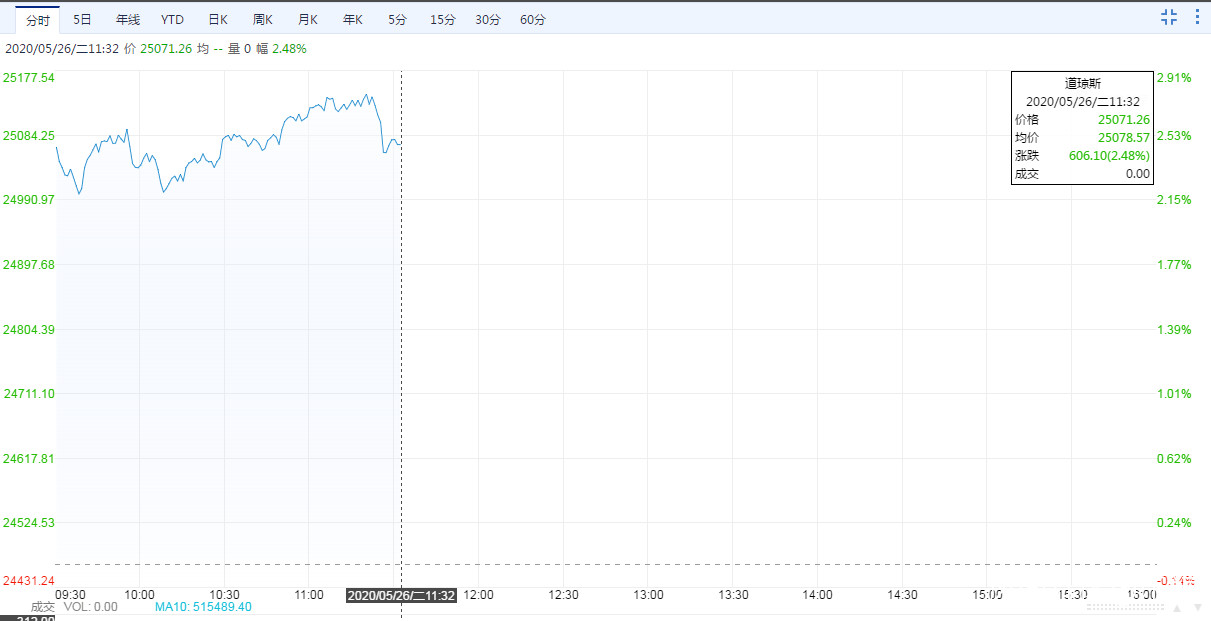Exit fullscreen with the collapse icon
This screenshot has height=621, width=1211.
(1168, 16)
